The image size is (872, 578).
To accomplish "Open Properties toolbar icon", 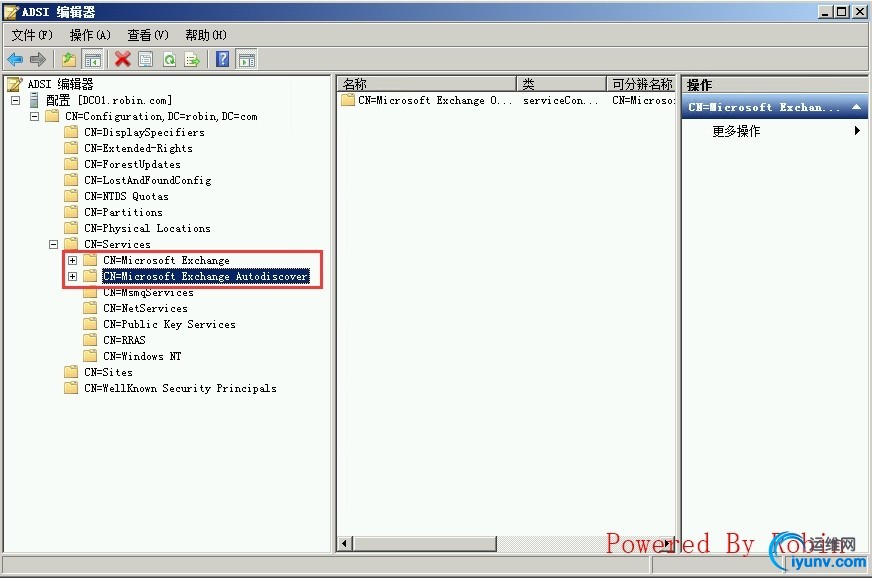I will [x=146, y=59].
